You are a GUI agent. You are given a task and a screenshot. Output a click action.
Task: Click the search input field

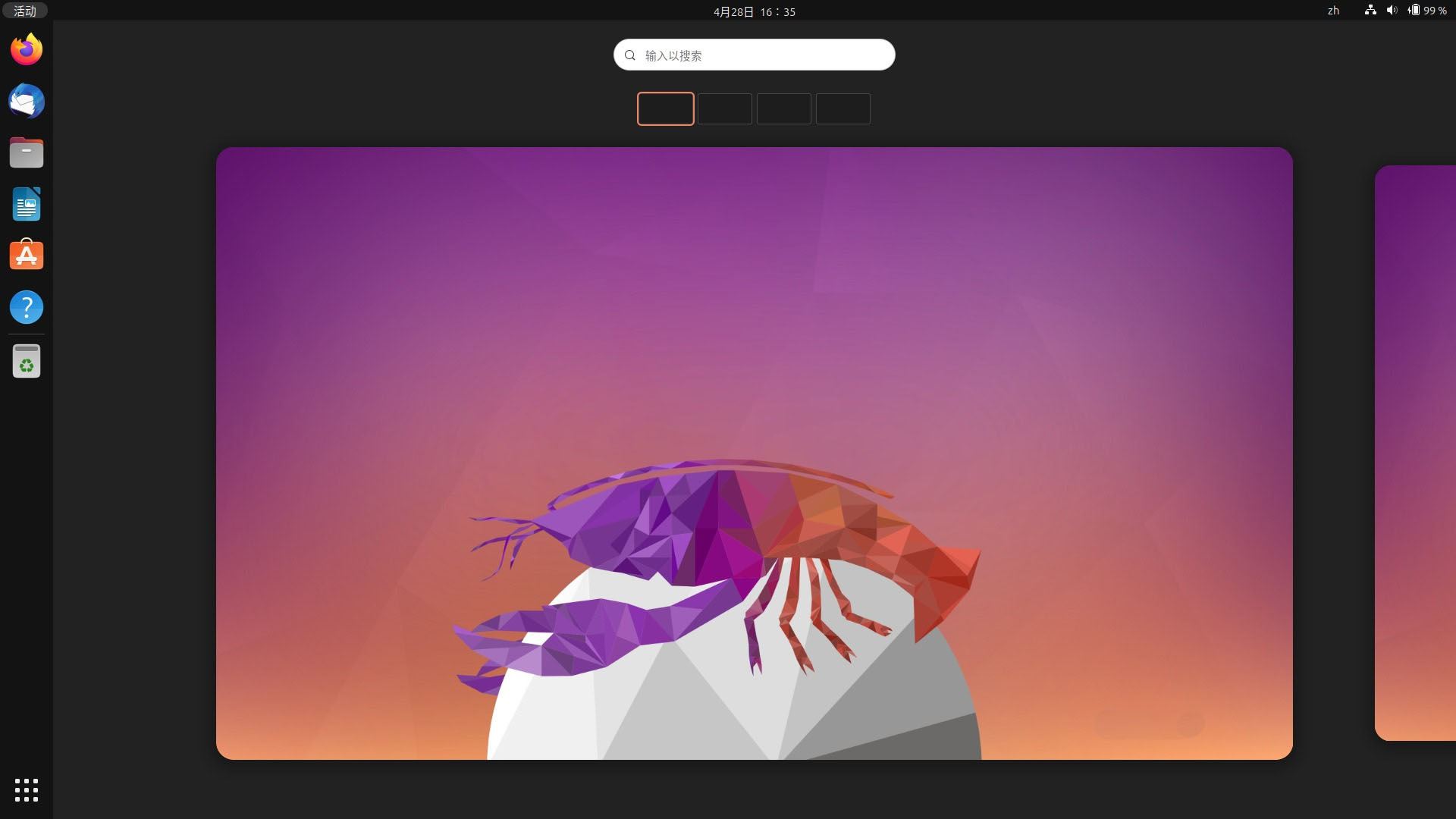point(752,54)
